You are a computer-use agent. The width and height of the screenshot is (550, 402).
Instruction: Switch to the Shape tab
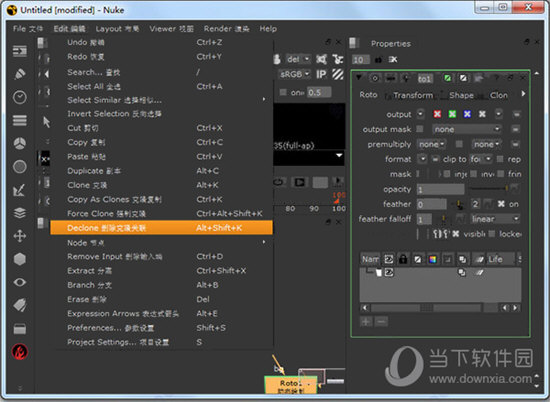(461, 95)
